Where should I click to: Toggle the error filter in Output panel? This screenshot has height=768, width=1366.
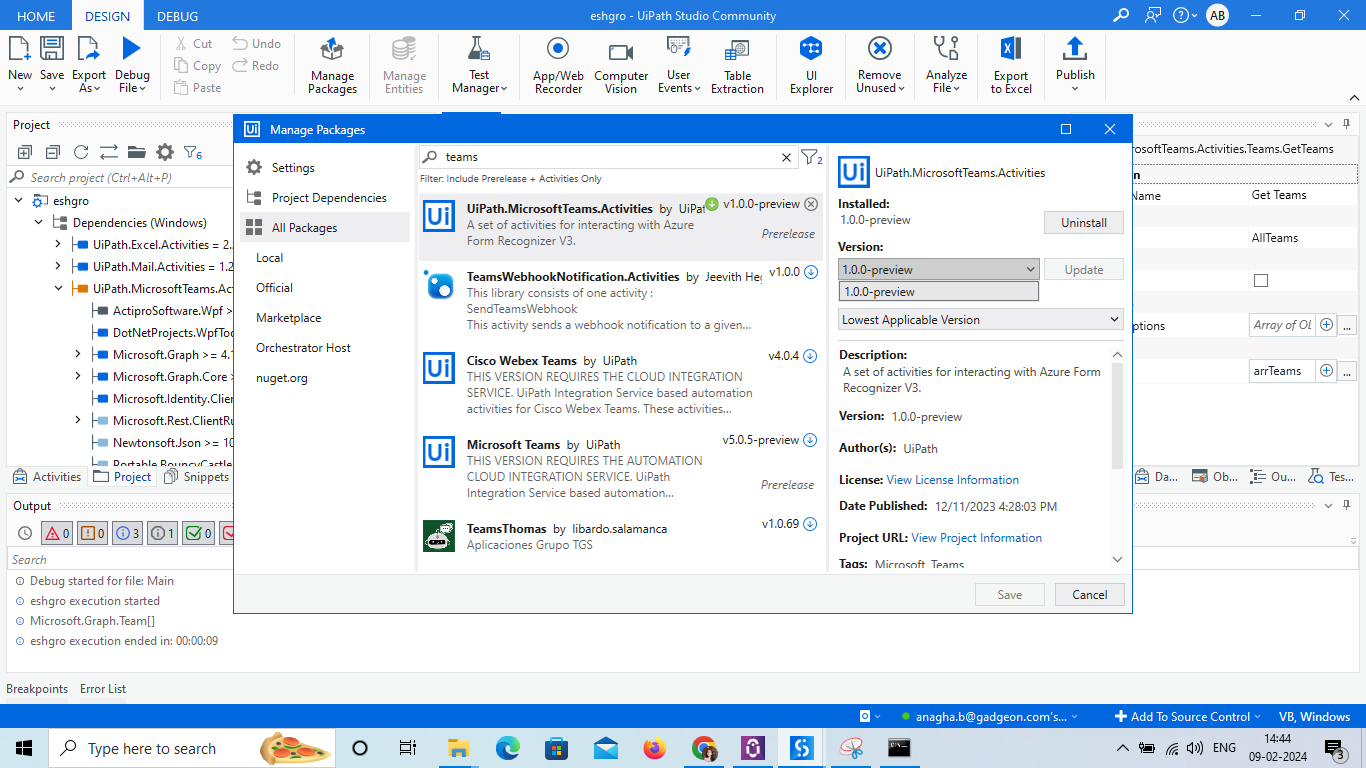click(x=57, y=533)
